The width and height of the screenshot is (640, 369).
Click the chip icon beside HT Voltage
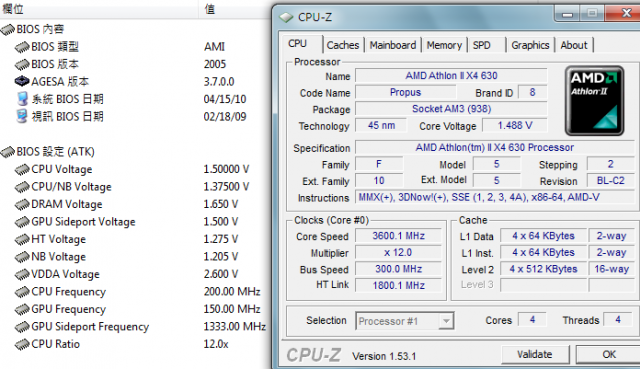pos(22,240)
